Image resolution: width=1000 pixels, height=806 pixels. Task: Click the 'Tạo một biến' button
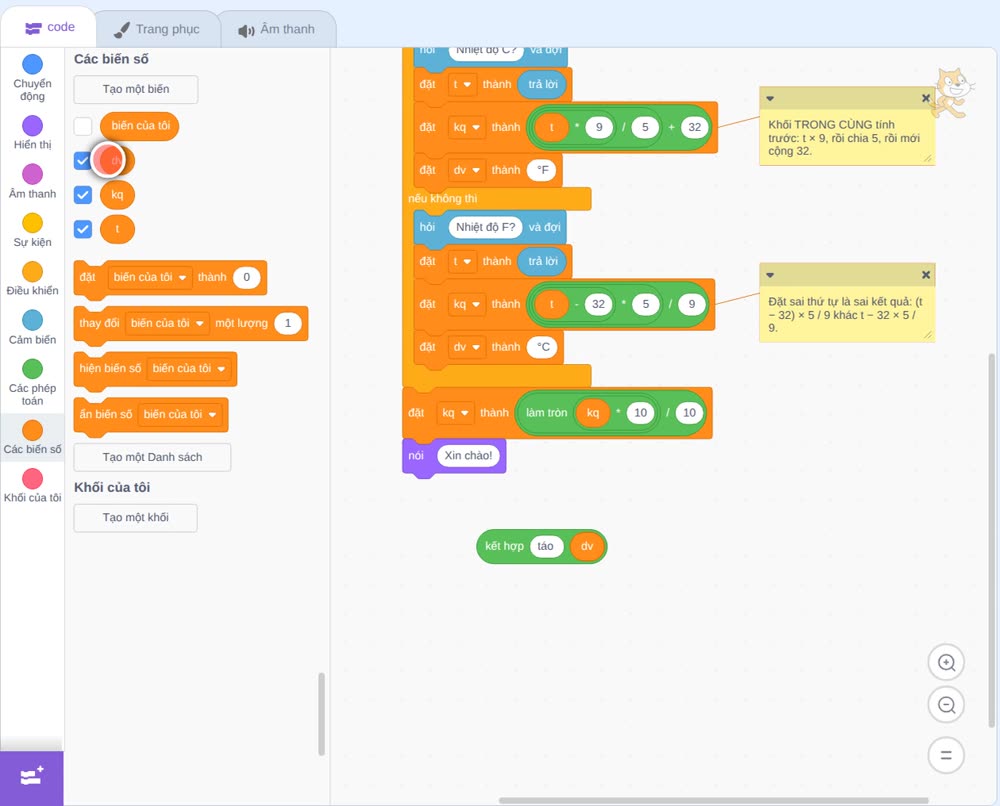[136, 89]
